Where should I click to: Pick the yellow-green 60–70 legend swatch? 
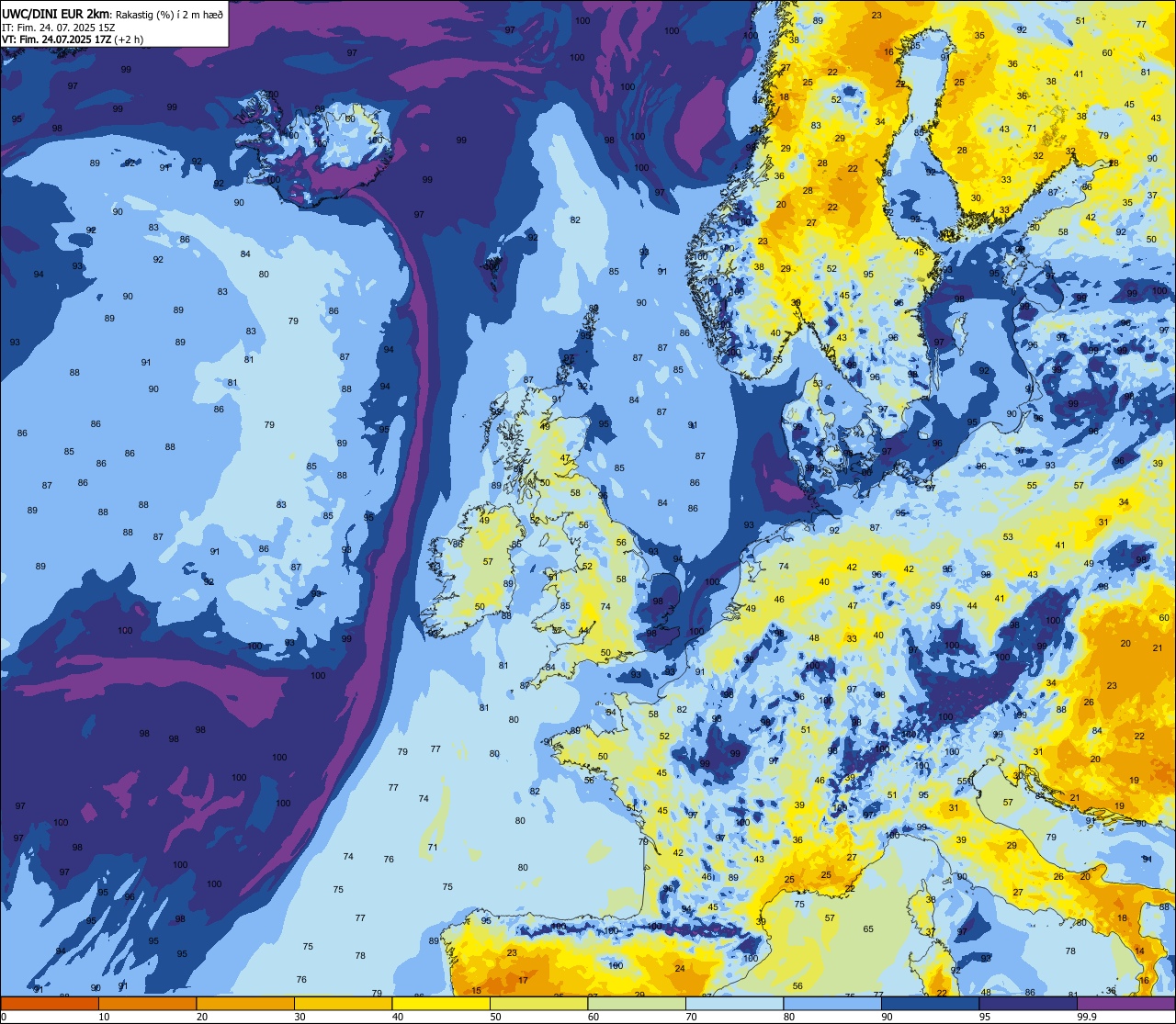click(637, 1003)
